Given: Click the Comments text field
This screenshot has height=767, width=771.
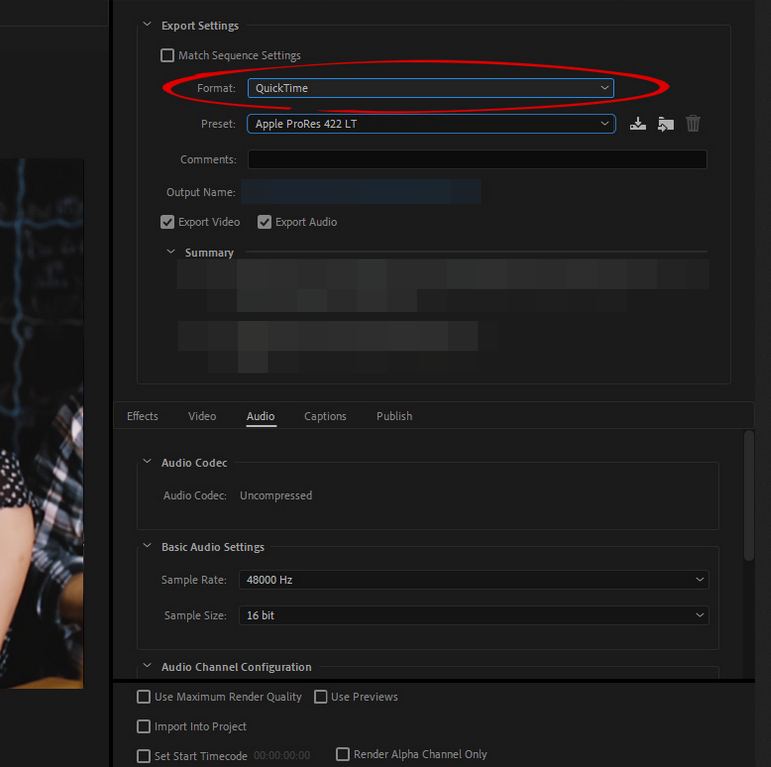Looking at the screenshot, I should tap(477, 160).
